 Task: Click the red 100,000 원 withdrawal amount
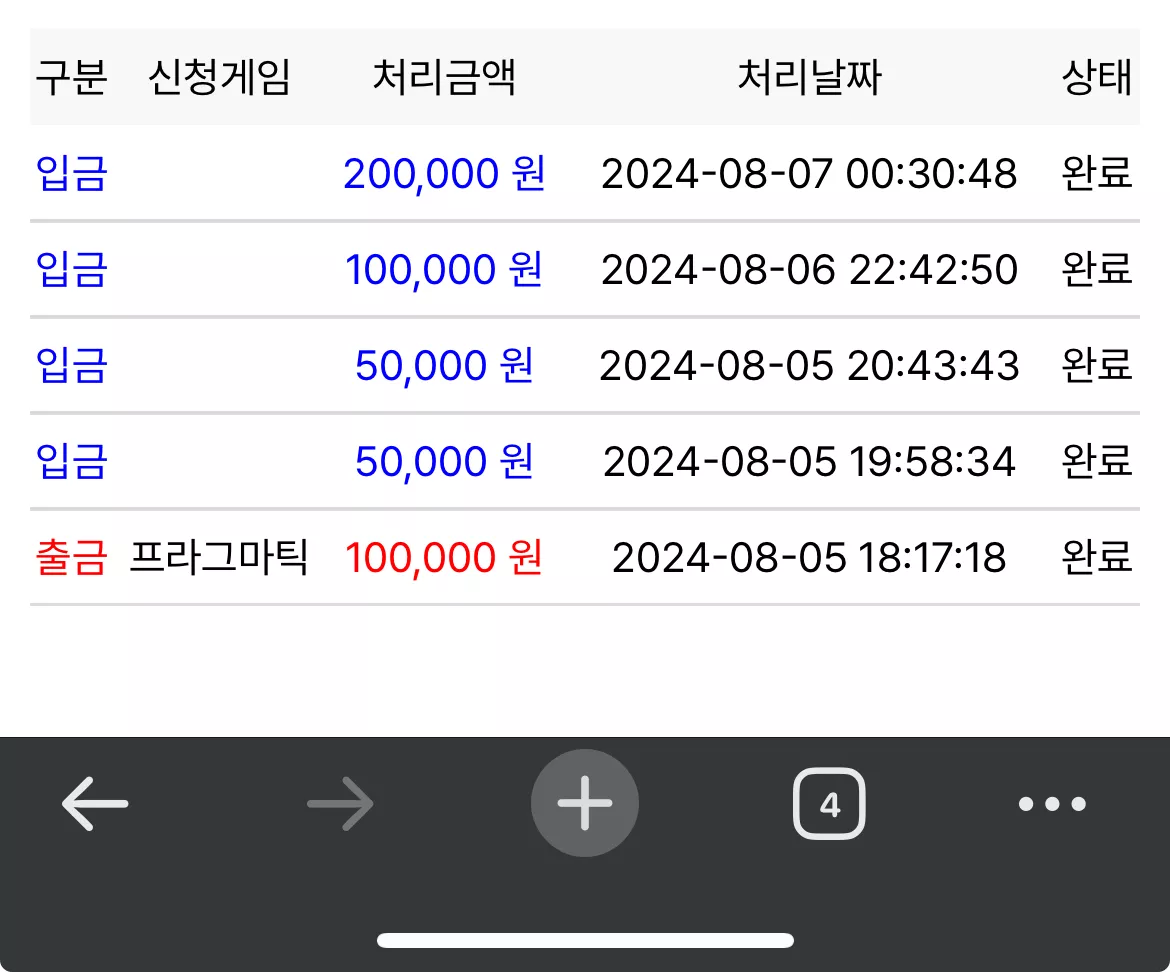[x=444, y=557]
